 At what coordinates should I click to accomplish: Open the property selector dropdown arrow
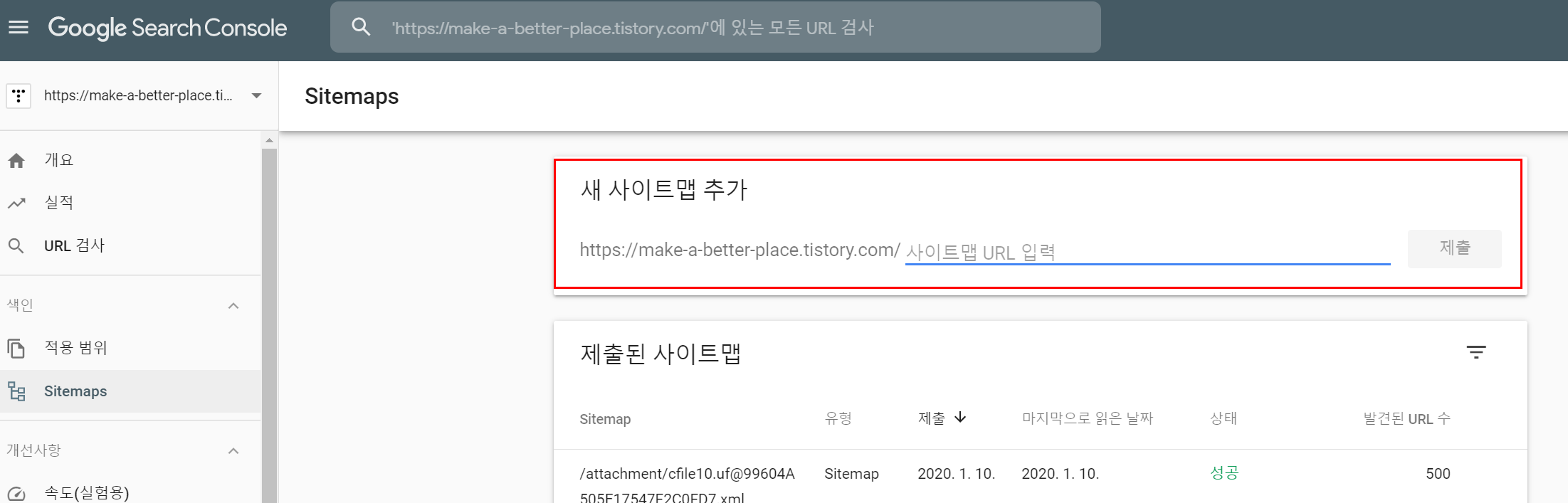coord(257,95)
